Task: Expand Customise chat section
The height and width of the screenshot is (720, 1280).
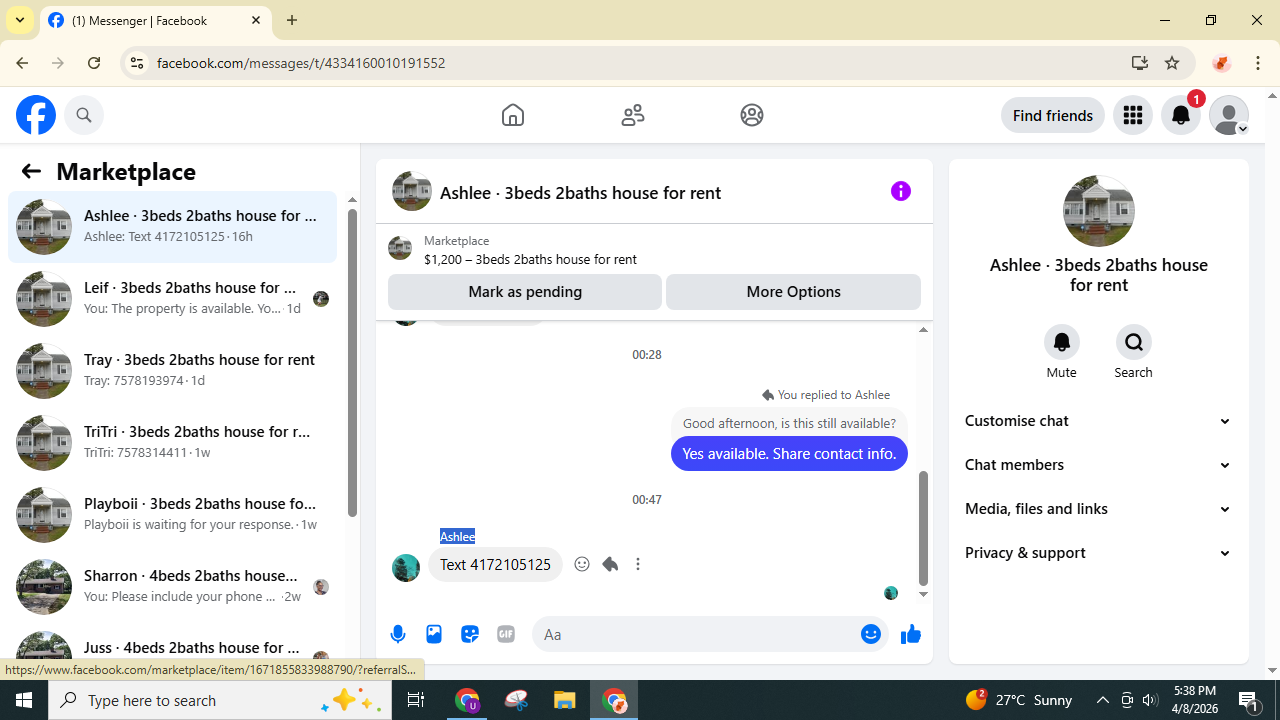Action: [x=1099, y=421]
